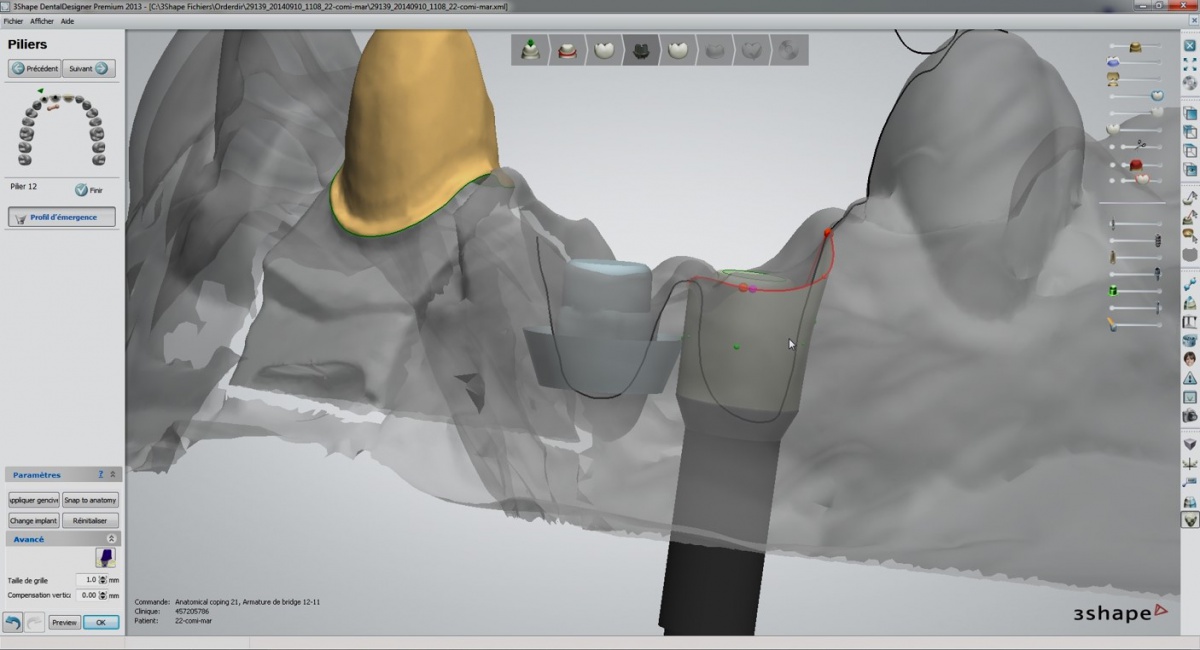The image size is (1200, 650).
Task: Select the second workflow step icon with red ring
Action: (567, 50)
